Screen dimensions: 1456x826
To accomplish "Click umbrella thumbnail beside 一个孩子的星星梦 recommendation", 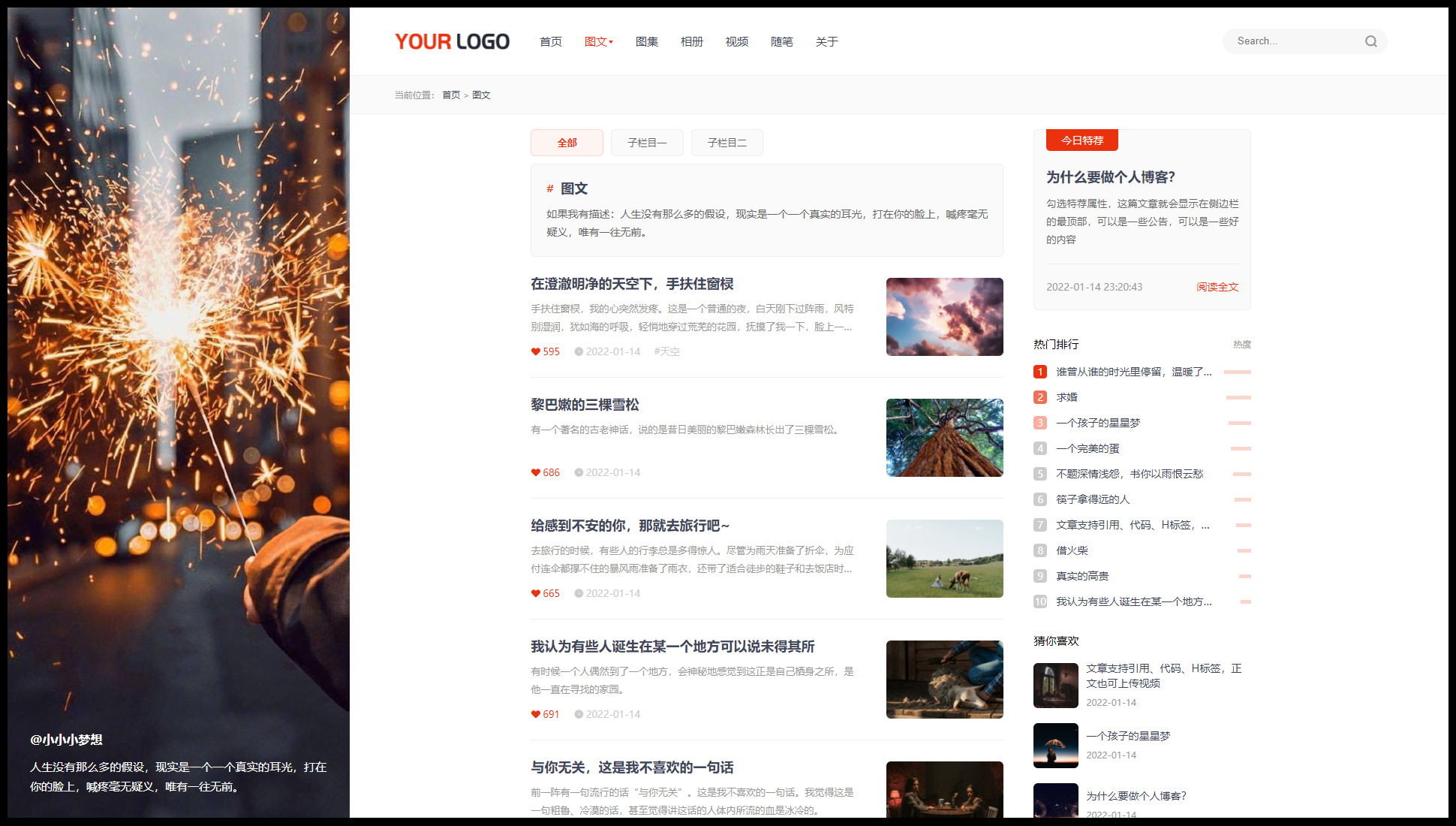I will click(x=1055, y=746).
